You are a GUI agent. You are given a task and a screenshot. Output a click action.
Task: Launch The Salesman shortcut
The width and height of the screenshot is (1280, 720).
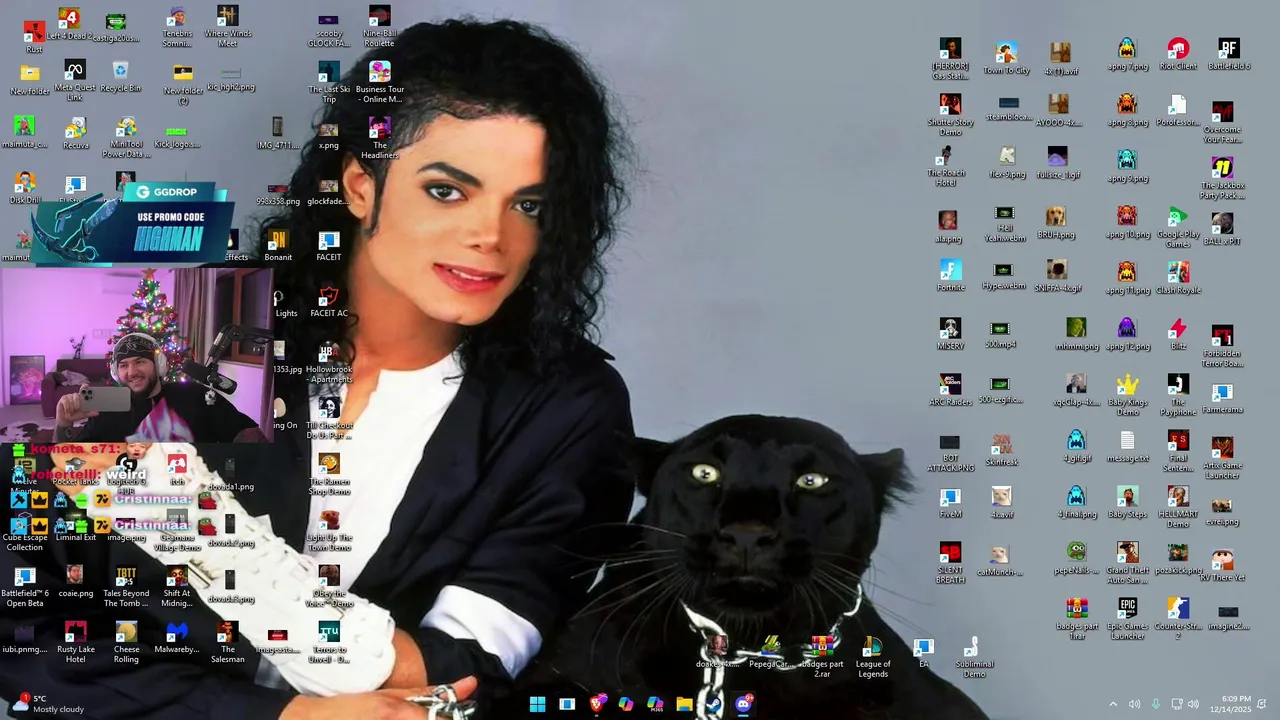pyautogui.click(x=228, y=642)
